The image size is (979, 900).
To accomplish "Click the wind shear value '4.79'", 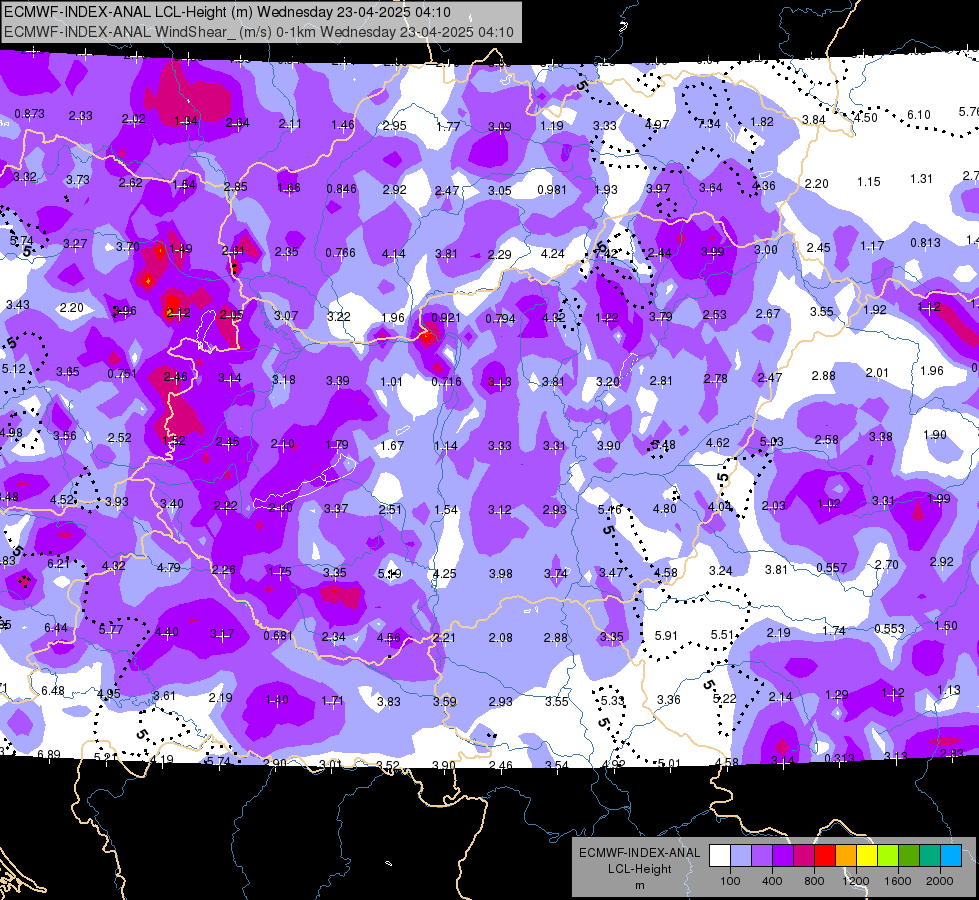I will tap(169, 568).
